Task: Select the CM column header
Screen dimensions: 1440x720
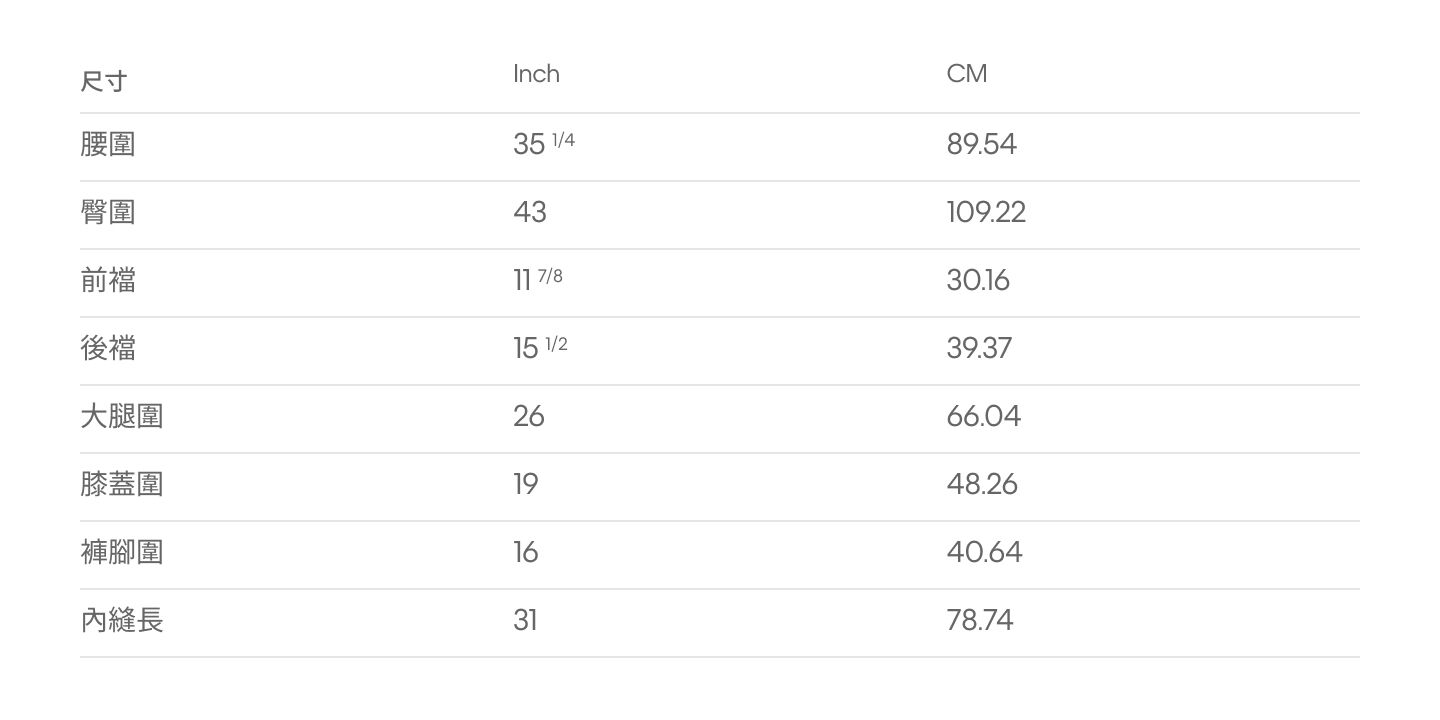Action: tap(967, 74)
